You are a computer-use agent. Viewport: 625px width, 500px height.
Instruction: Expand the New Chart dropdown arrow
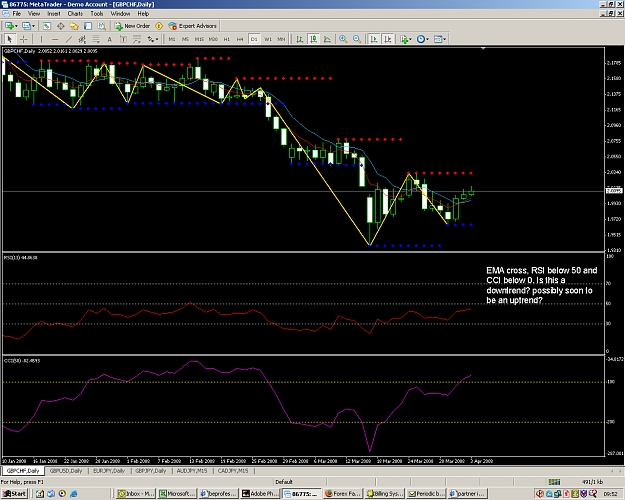pos(16,26)
